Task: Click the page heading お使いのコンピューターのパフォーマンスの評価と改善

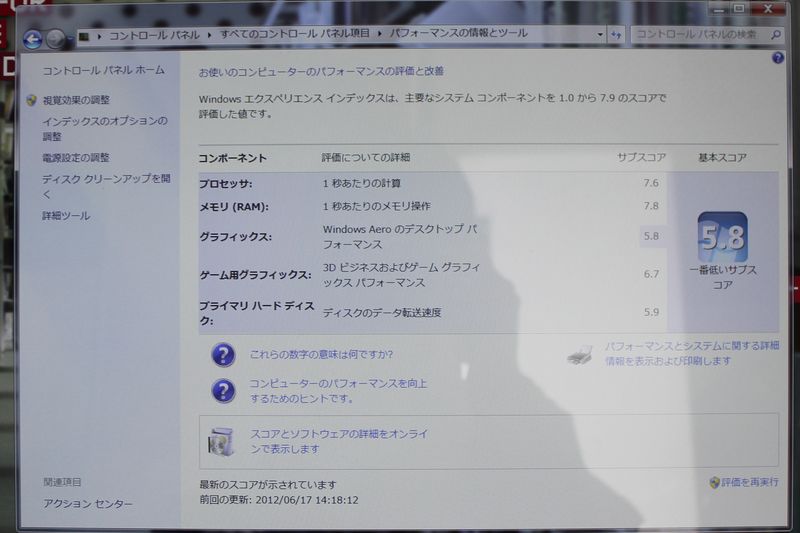Action: pos(321,72)
